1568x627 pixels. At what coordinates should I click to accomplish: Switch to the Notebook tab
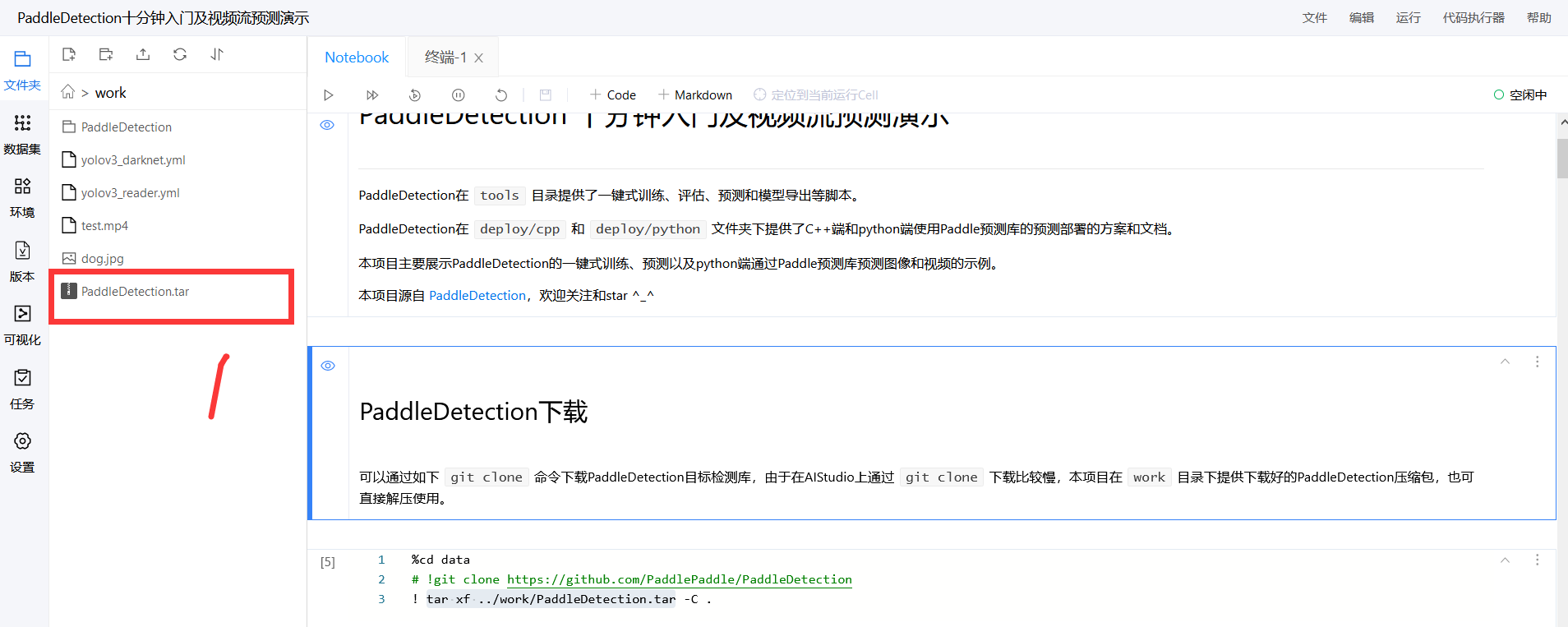tap(357, 57)
